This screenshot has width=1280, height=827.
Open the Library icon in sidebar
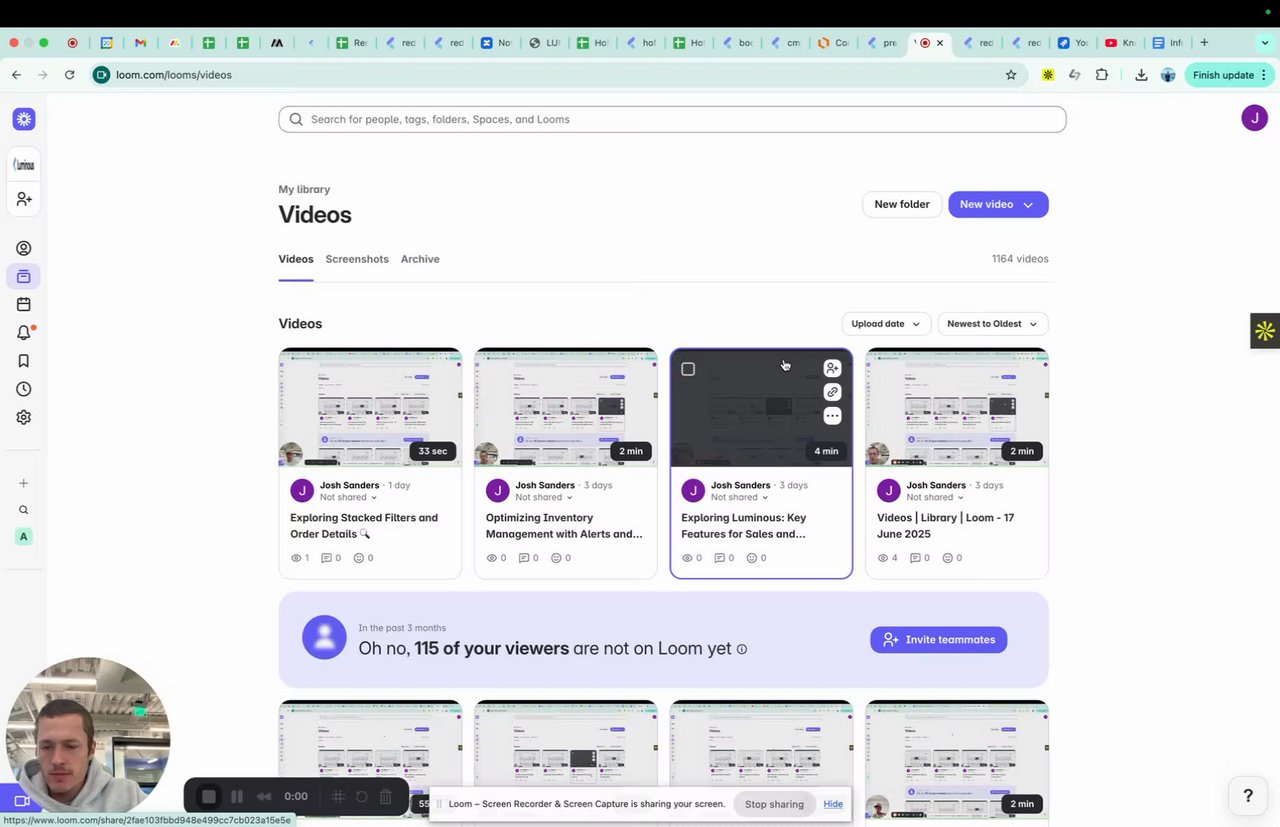[x=24, y=276]
